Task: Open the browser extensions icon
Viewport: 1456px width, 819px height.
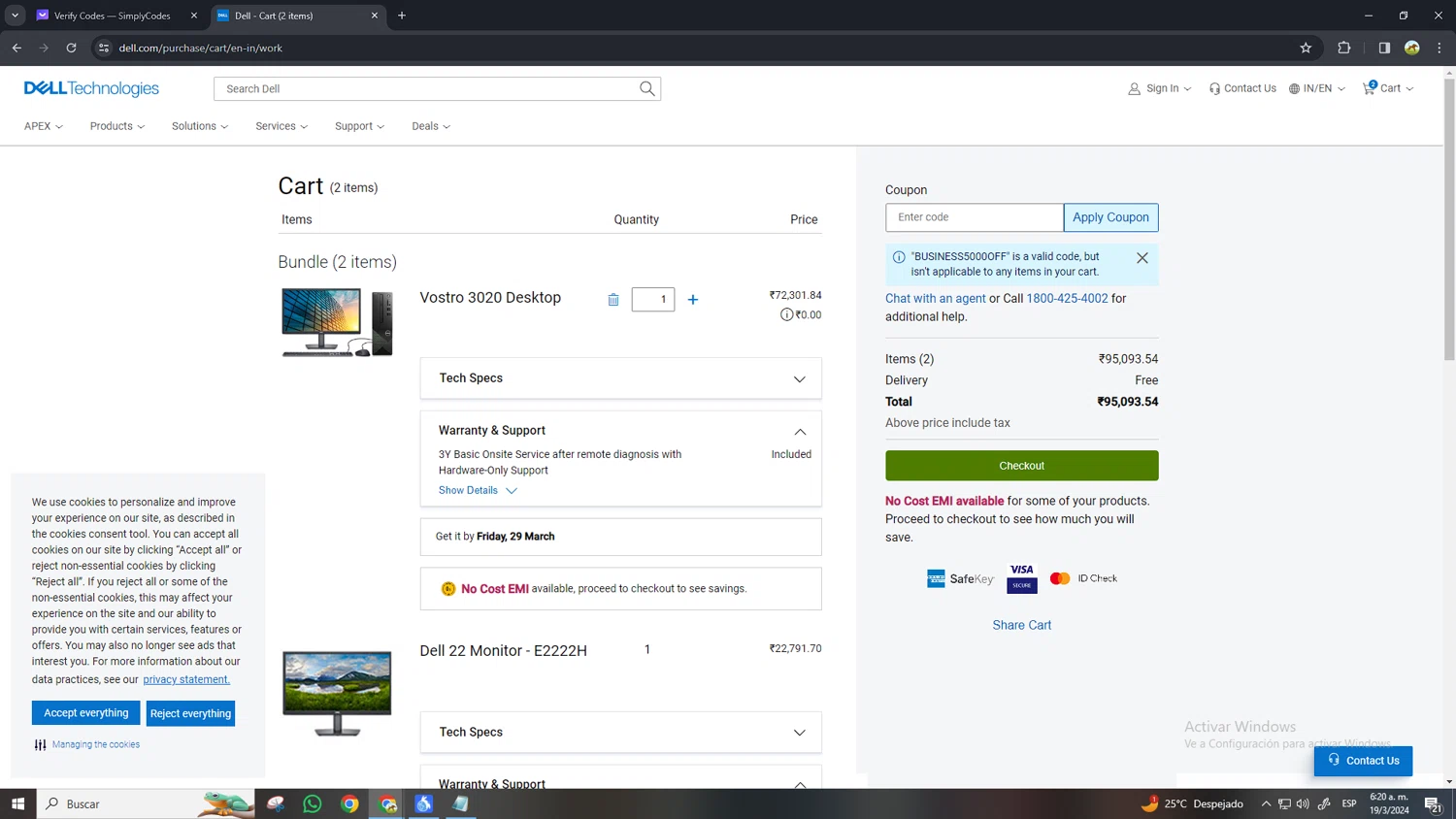Action: [x=1344, y=48]
